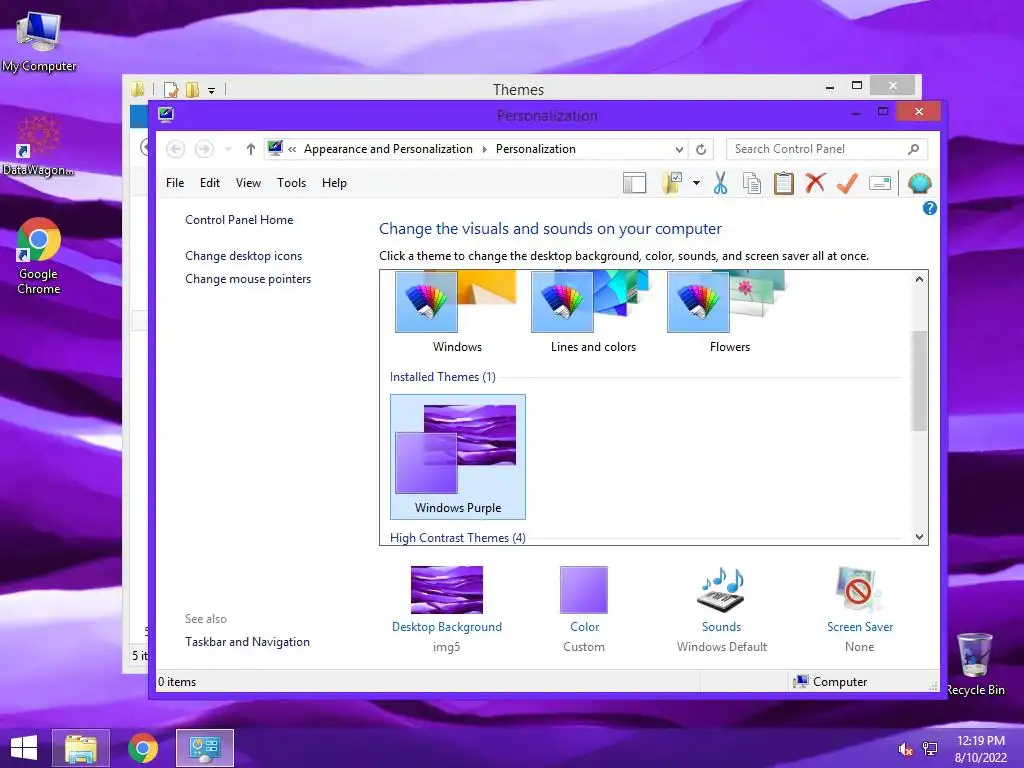Screen dimensions: 1024x768
Task: Select the Lines and colors theme
Action: (593, 312)
